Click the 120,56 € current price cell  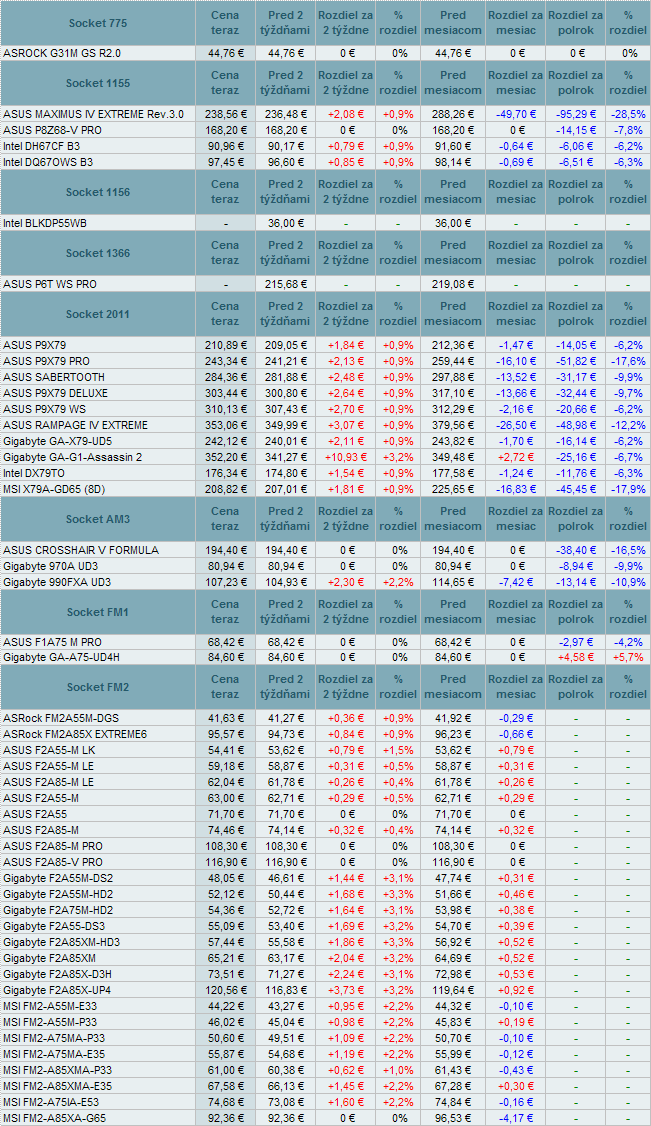click(225, 990)
